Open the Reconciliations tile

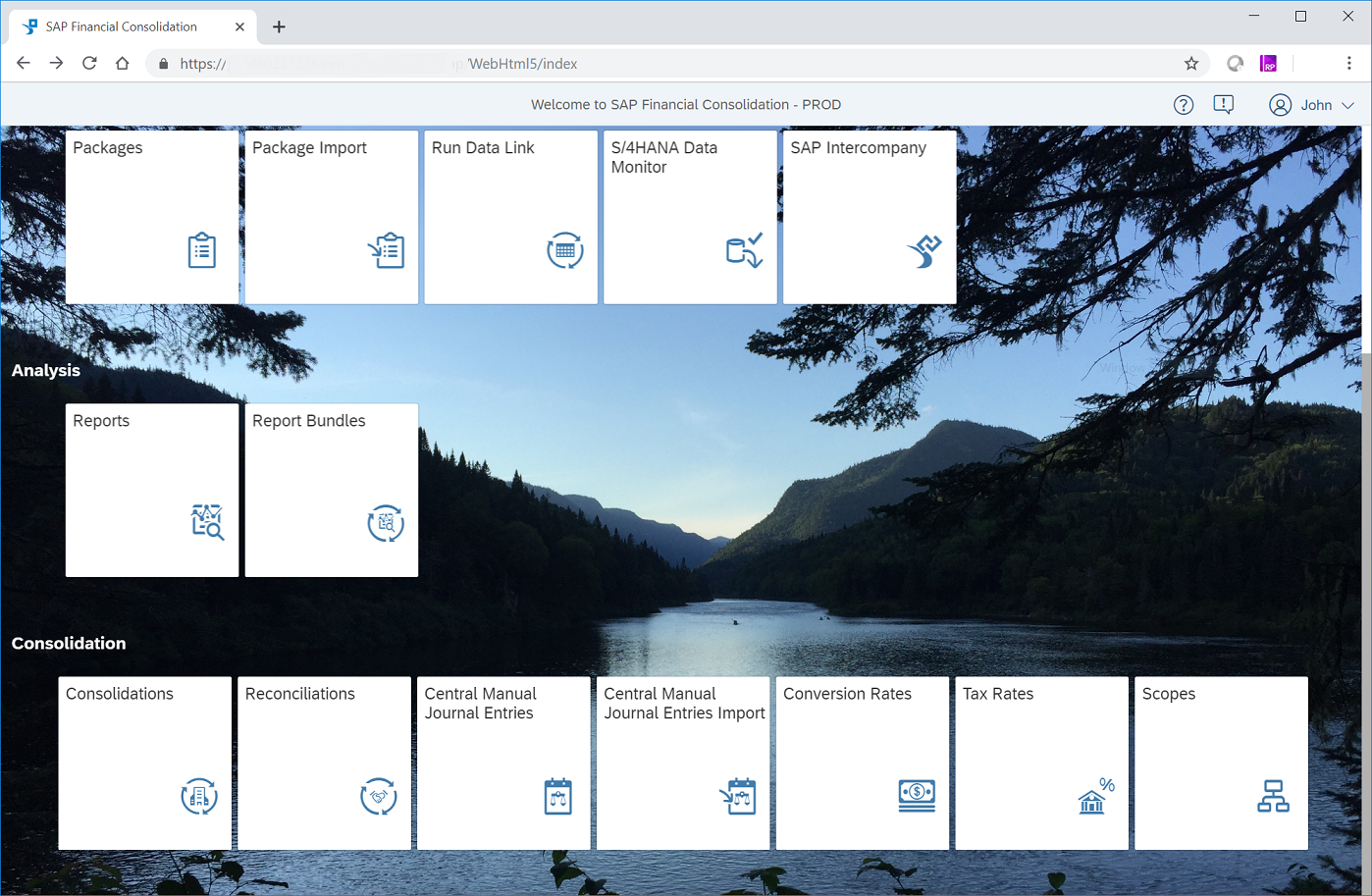pyautogui.click(x=324, y=763)
